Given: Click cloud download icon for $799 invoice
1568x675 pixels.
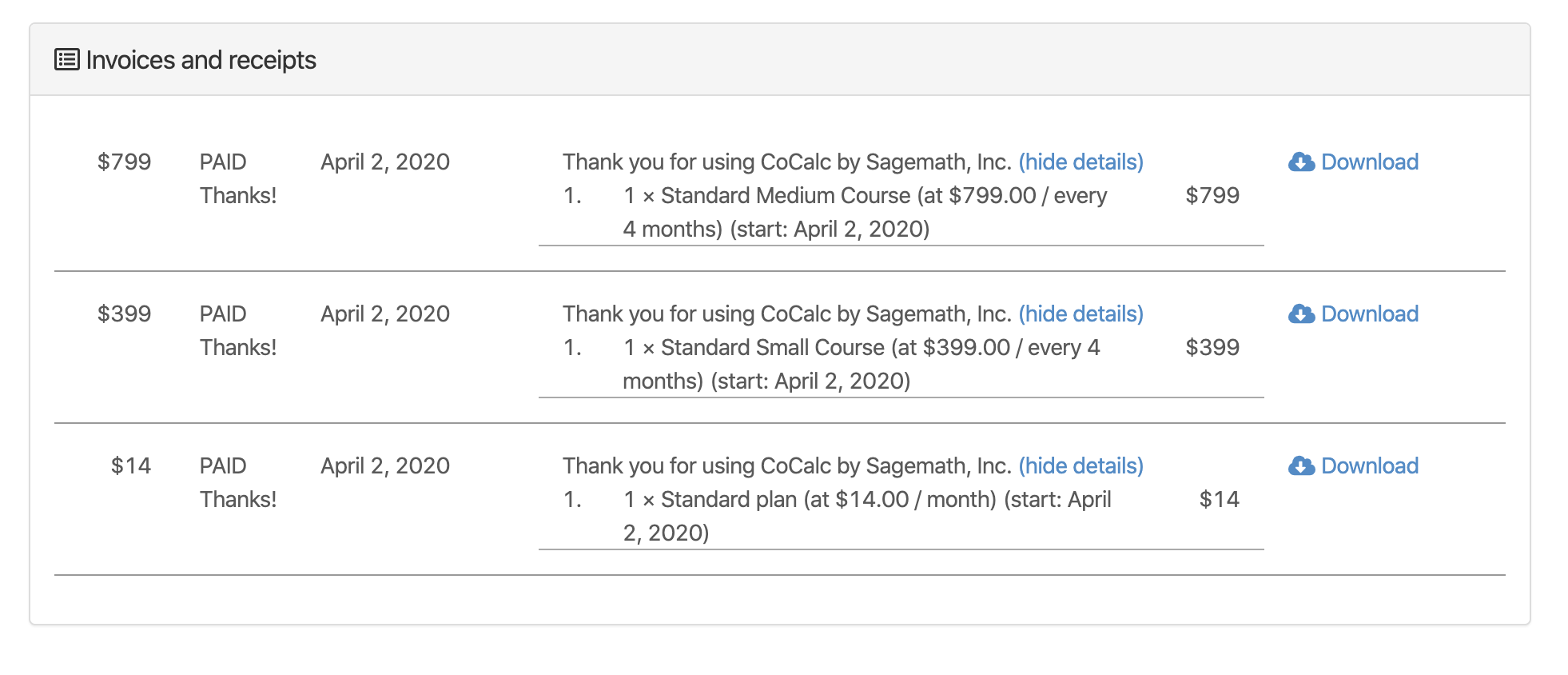Looking at the screenshot, I should [x=1301, y=162].
